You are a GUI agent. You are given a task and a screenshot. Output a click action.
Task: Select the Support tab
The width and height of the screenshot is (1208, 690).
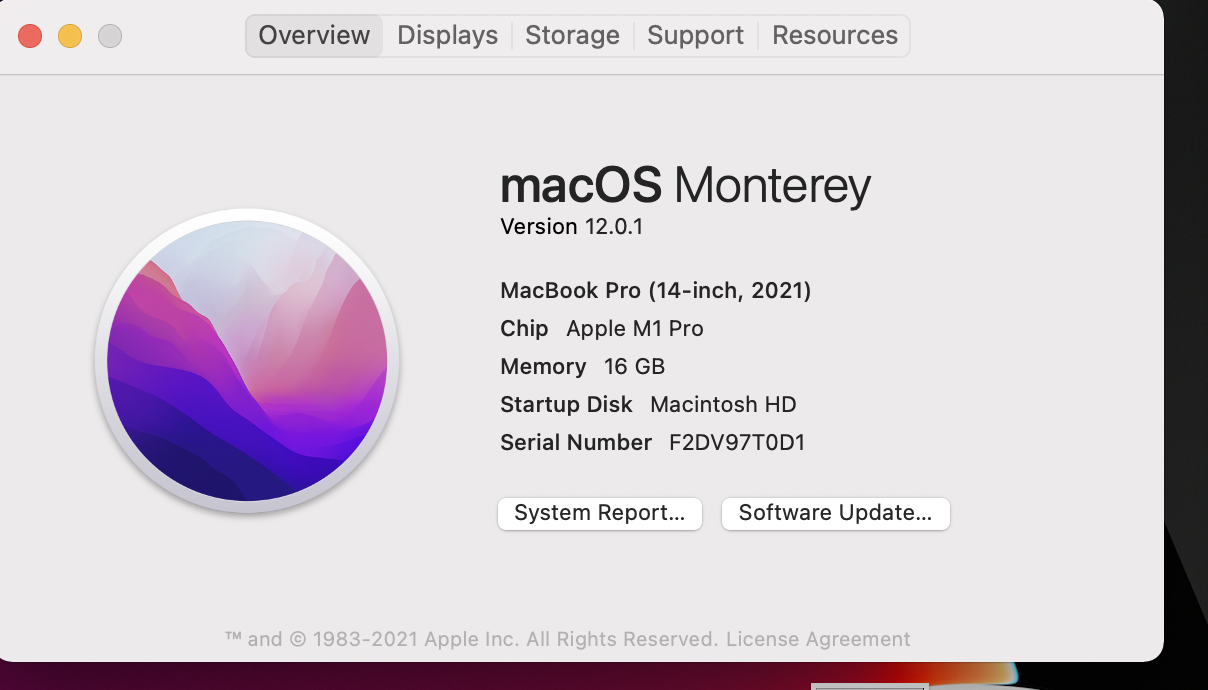coord(695,36)
